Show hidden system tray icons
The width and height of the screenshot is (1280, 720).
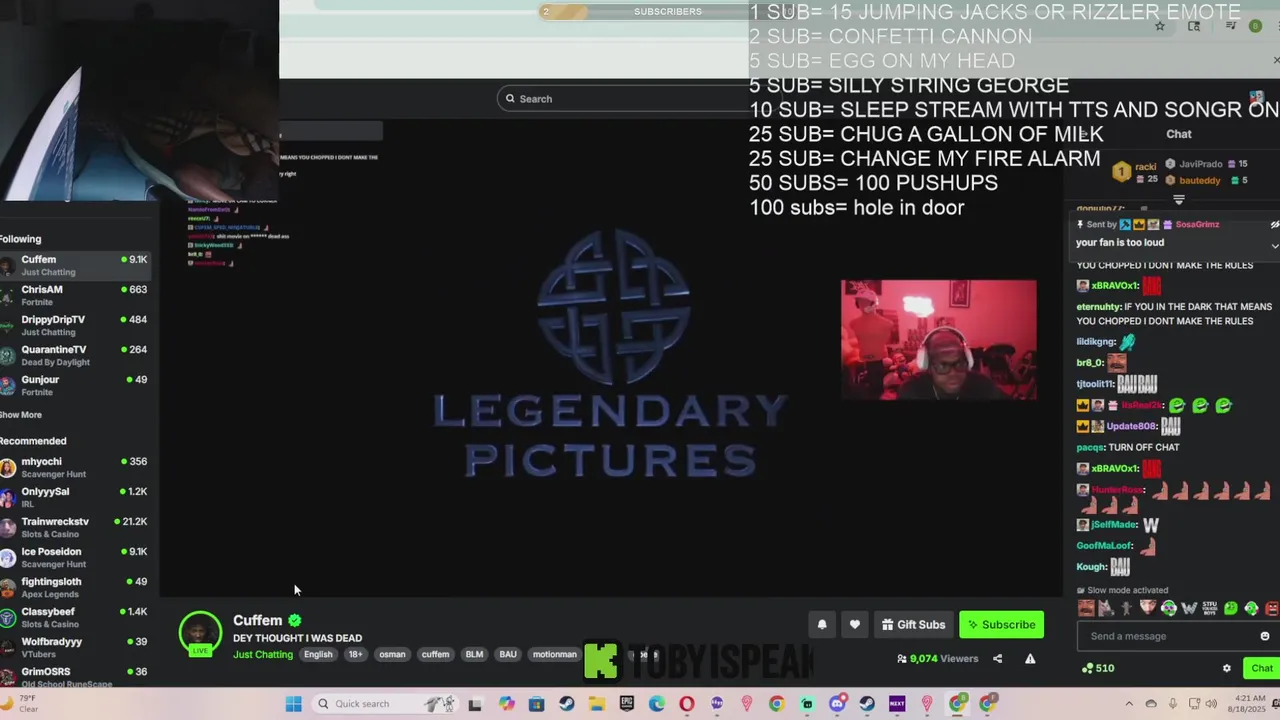tap(1129, 704)
